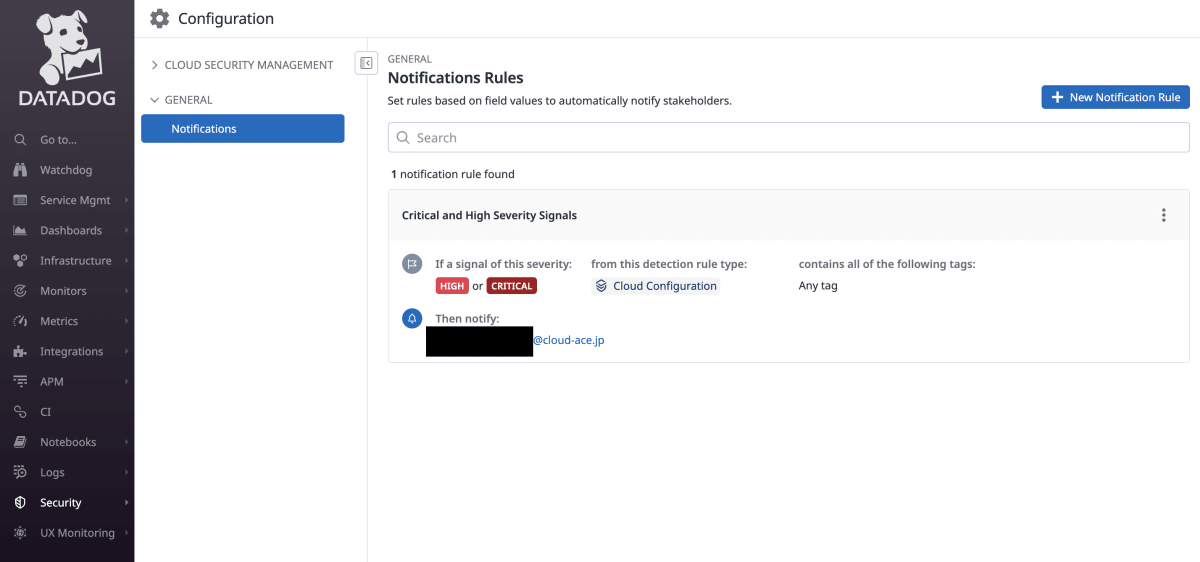The image size is (1200, 562).
Task: Click the Go to search magnifier icon
Action: [x=20, y=140]
